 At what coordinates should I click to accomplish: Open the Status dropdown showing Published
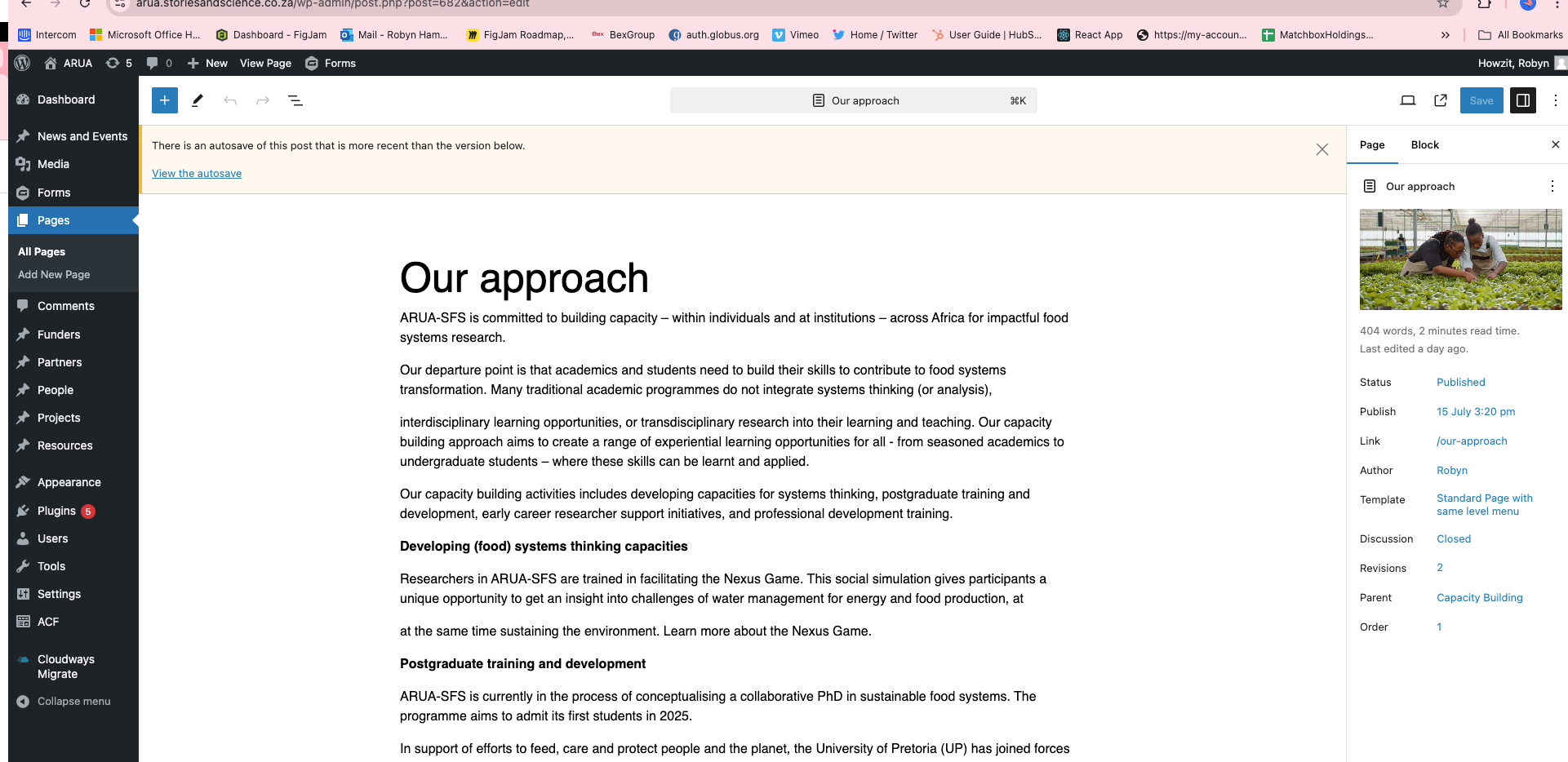[1460, 382]
